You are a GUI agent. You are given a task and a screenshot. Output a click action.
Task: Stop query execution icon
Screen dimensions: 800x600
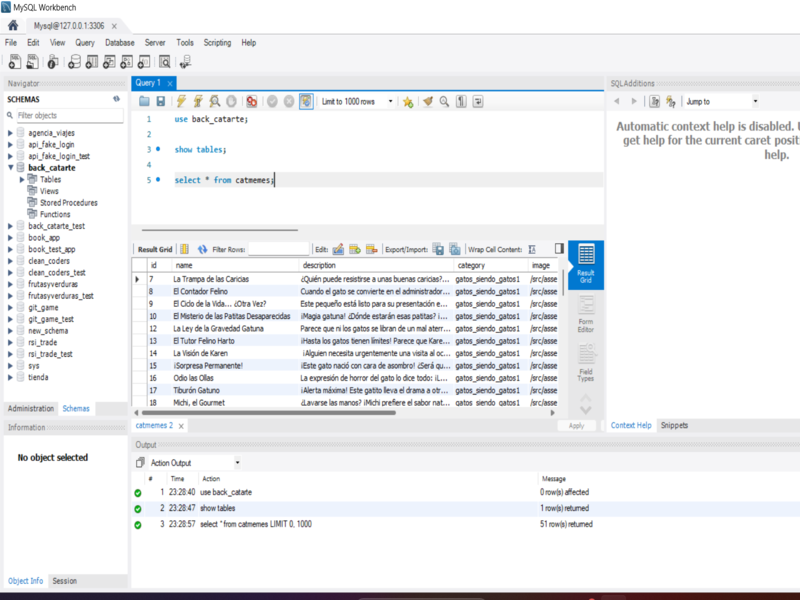[x=231, y=102]
